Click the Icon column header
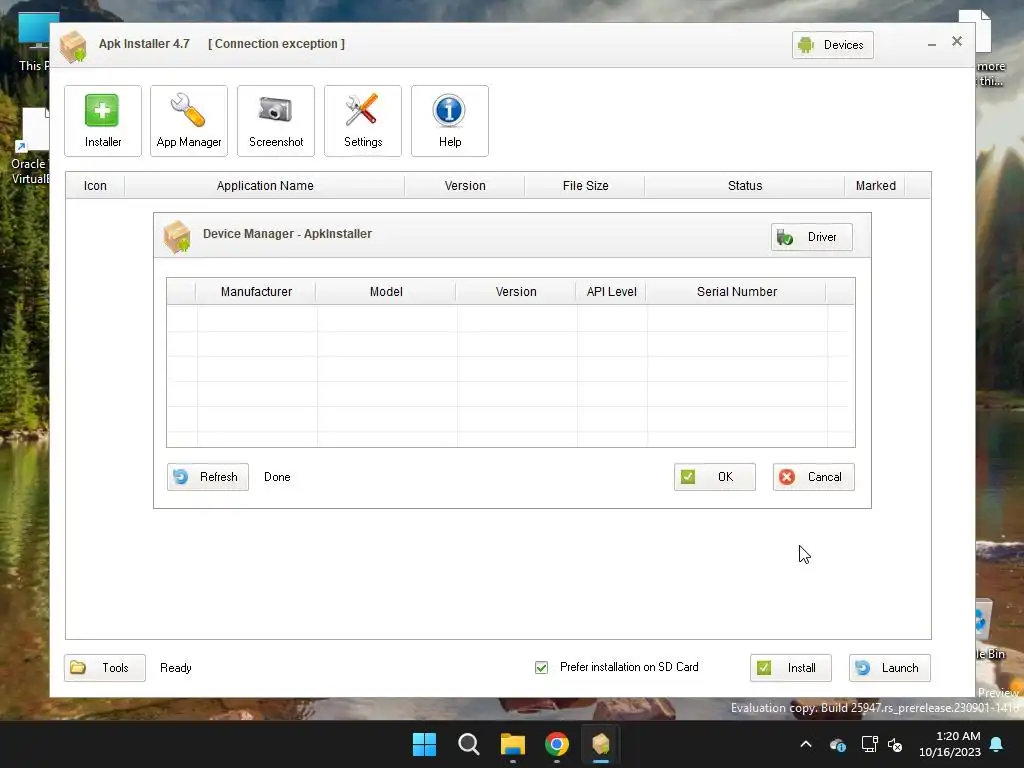Image resolution: width=1024 pixels, height=768 pixels. click(x=95, y=185)
